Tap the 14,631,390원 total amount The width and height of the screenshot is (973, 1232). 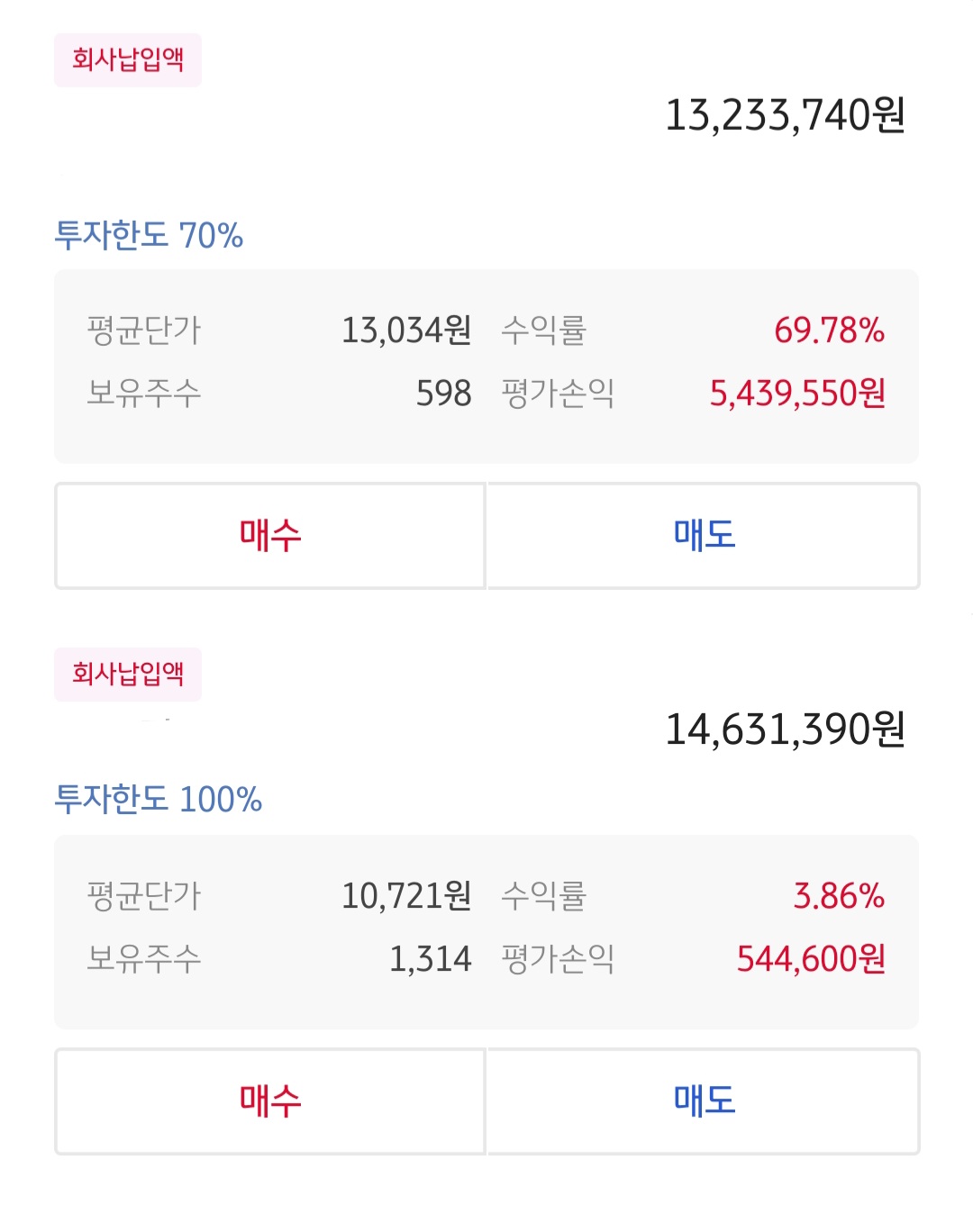pos(785,729)
